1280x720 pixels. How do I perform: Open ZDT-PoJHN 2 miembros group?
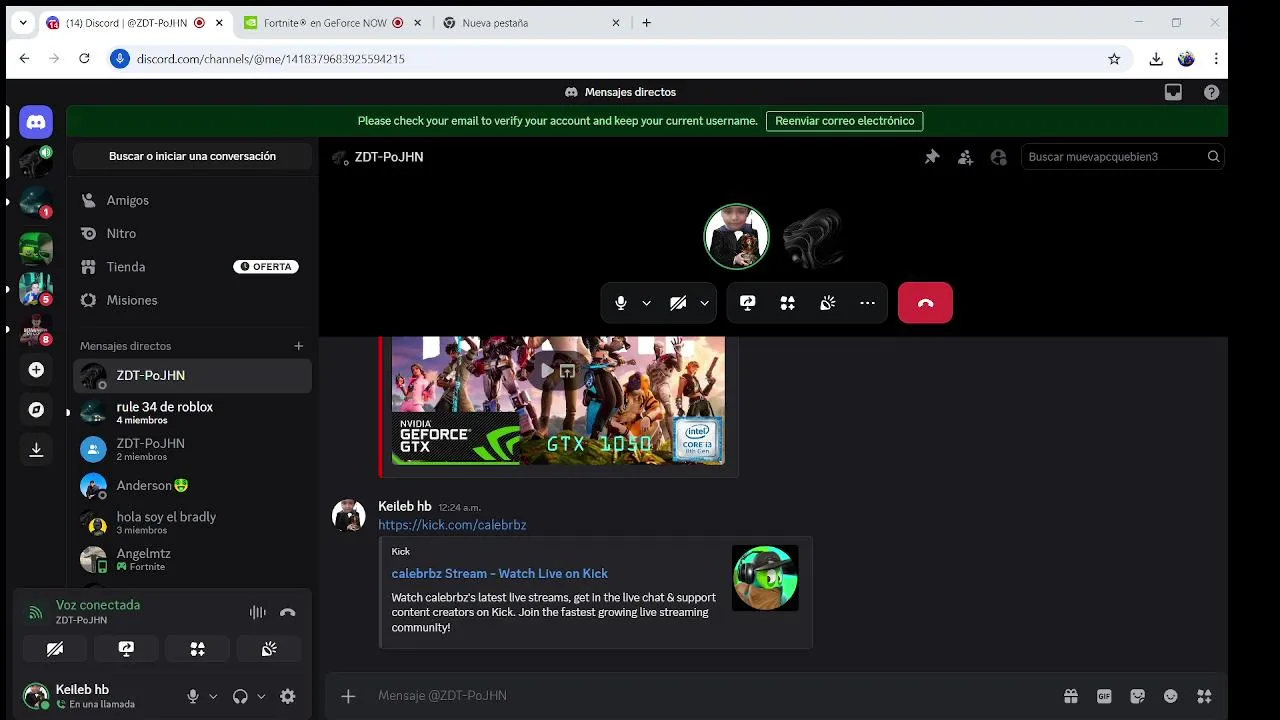click(192, 449)
